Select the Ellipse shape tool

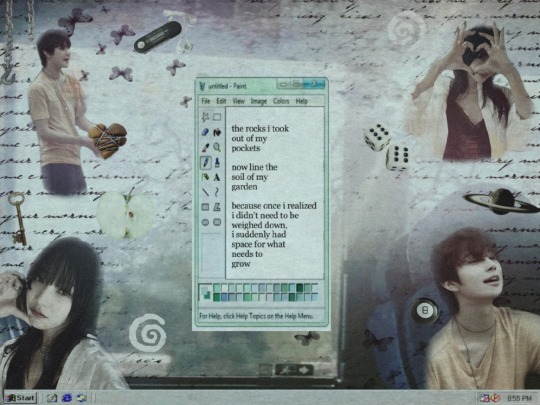205,222
